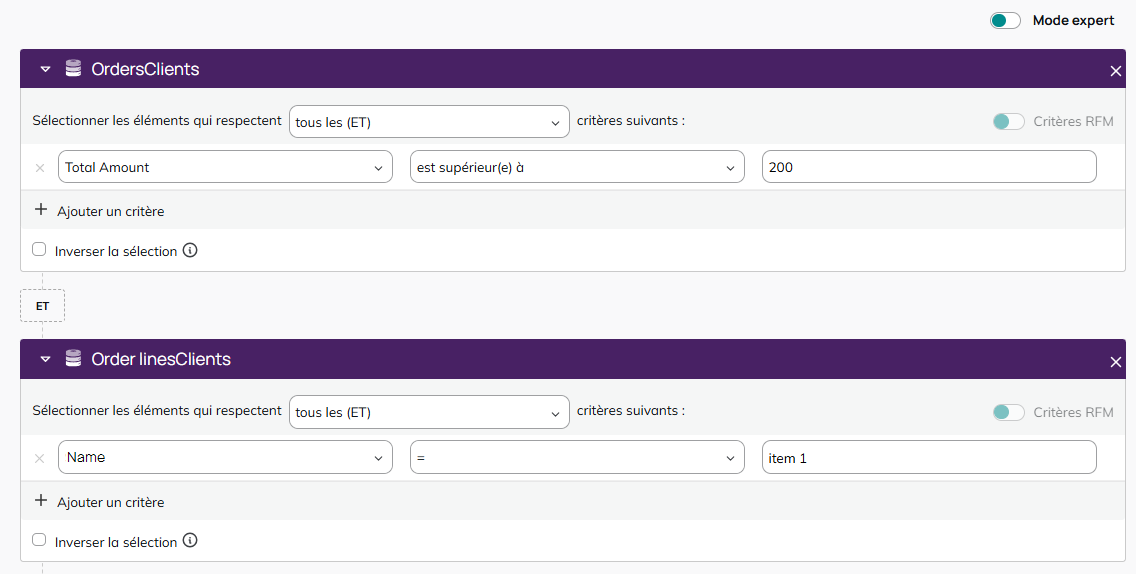Viewport: 1136px width, 574px height.
Task: Close the OrdersClients block
Action: click(1115, 71)
